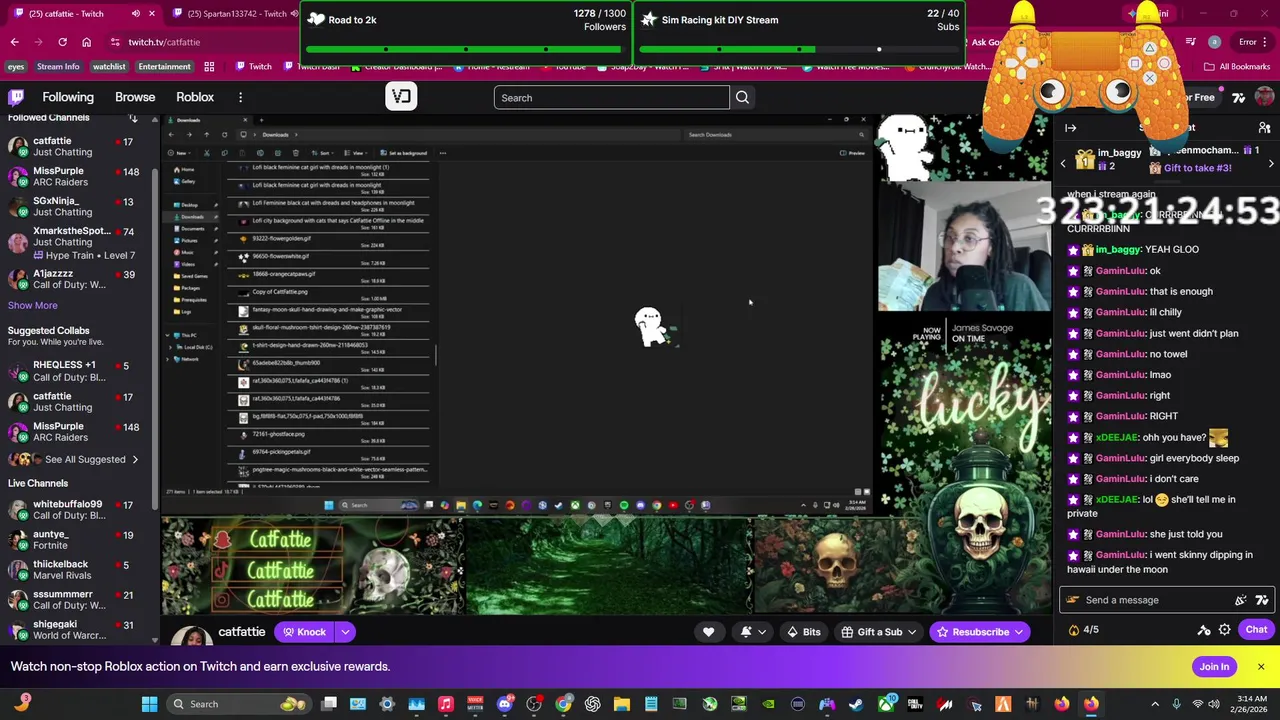Image resolution: width=1280 pixels, height=720 pixels.
Task: Toggle the notification bell for catfattie
Action: (x=746, y=632)
